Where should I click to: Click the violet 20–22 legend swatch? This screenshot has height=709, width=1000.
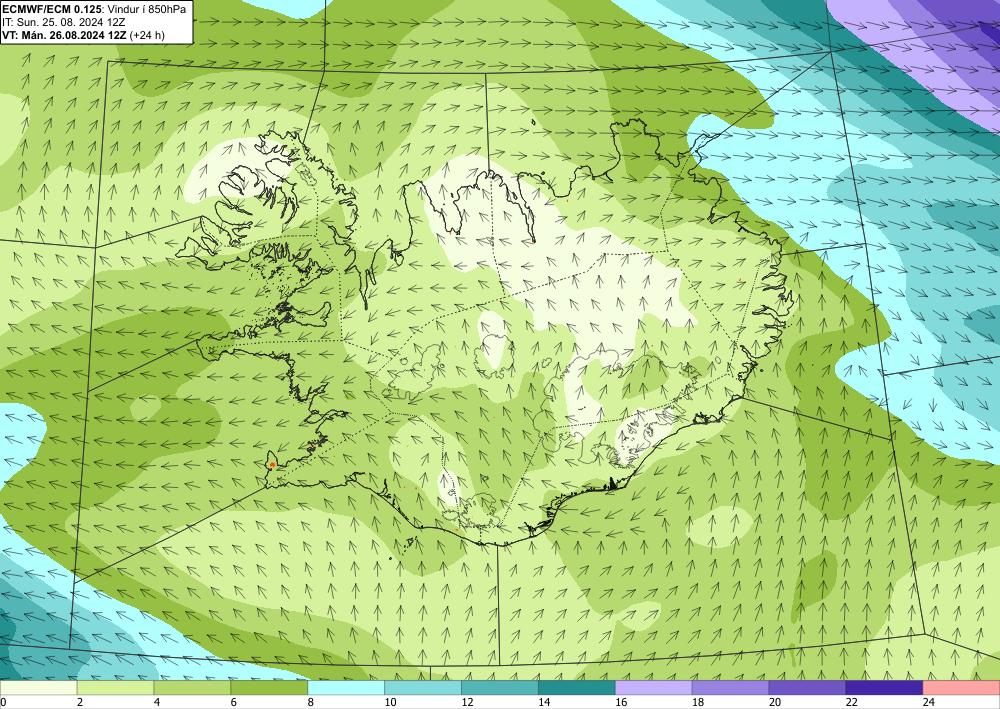click(807, 688)
